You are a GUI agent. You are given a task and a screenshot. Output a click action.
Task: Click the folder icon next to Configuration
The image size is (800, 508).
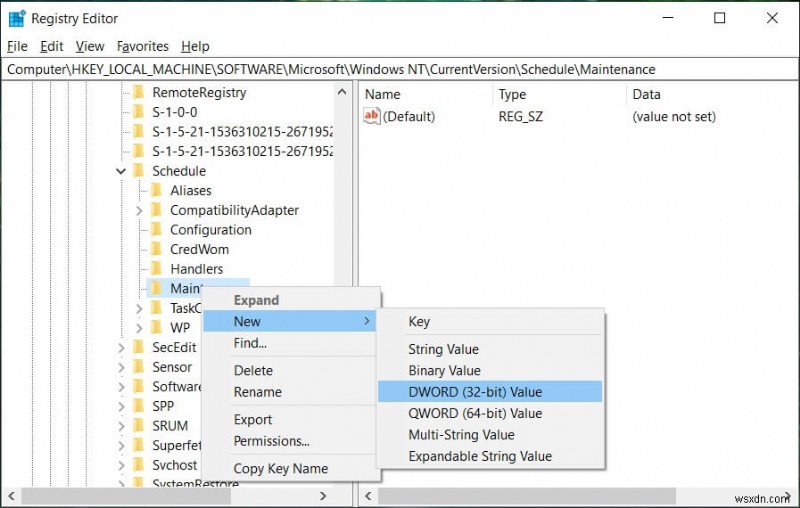(x=156, y=230)
